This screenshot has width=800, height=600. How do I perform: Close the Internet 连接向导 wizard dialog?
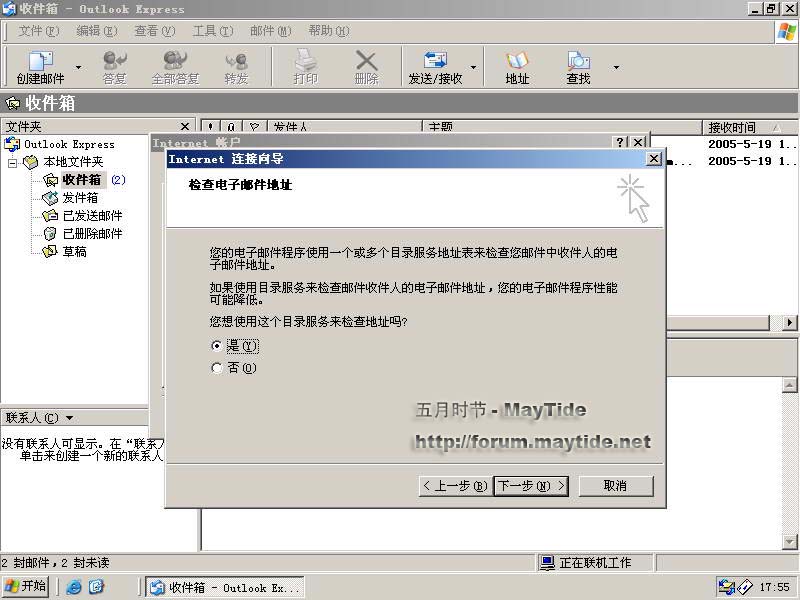(x=654, y=159)
